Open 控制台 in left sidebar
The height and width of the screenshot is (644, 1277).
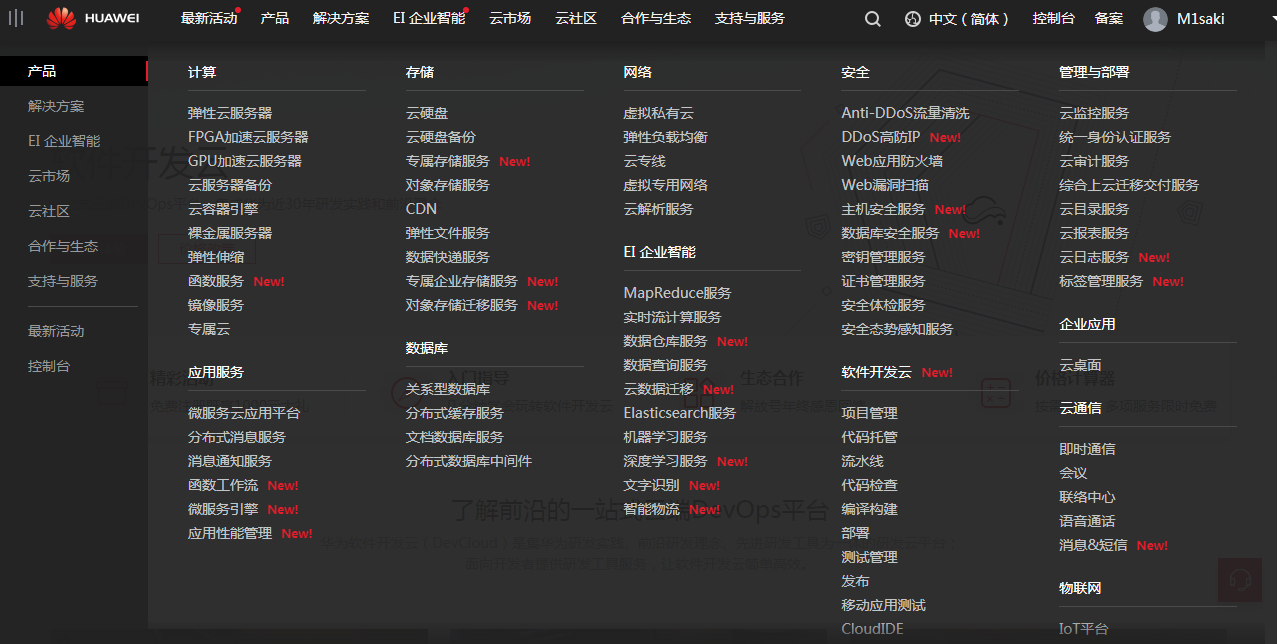pyautogui.click(x=49, y=366)
